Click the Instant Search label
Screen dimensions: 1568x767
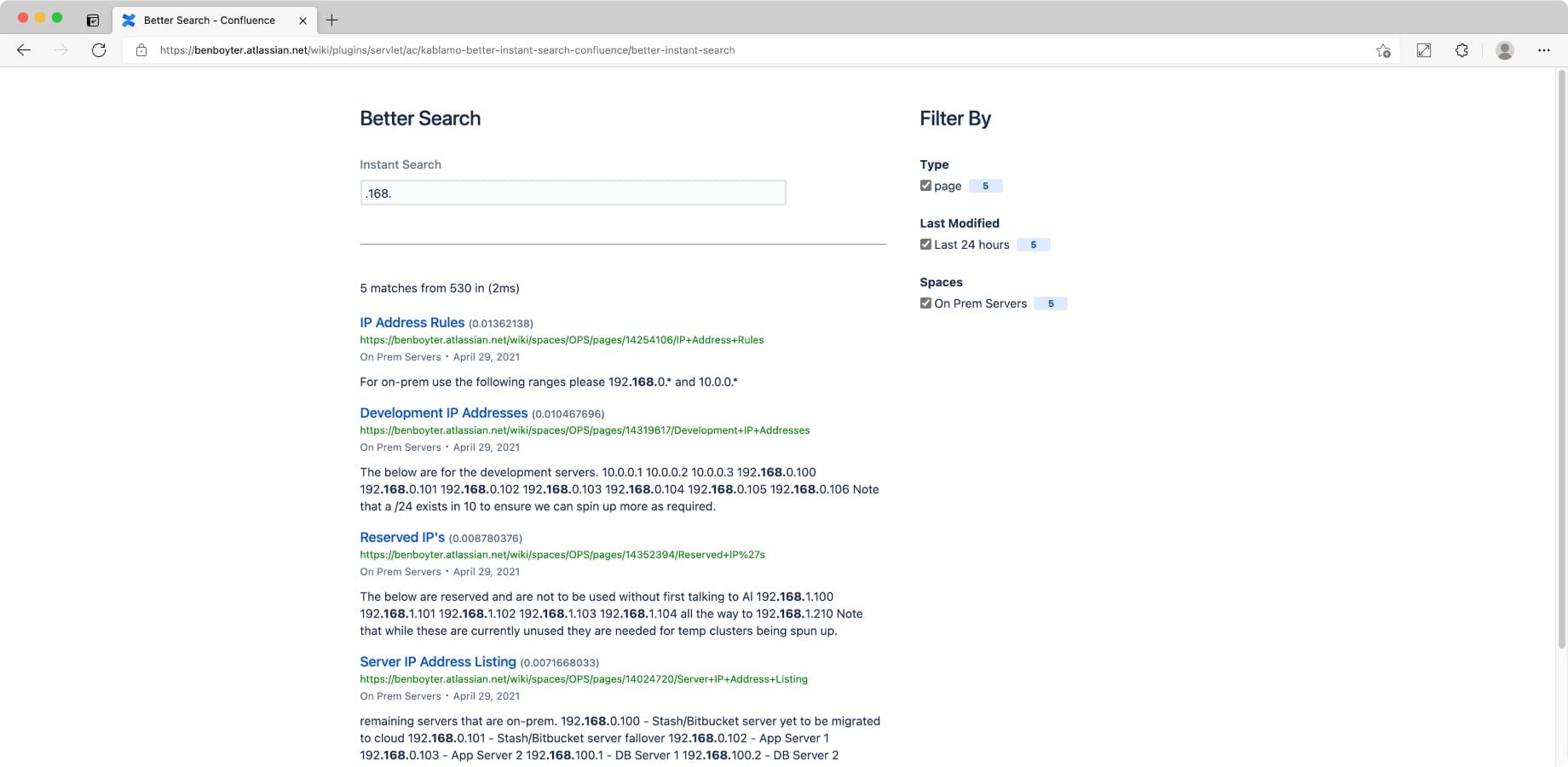(x=401, y=164)
